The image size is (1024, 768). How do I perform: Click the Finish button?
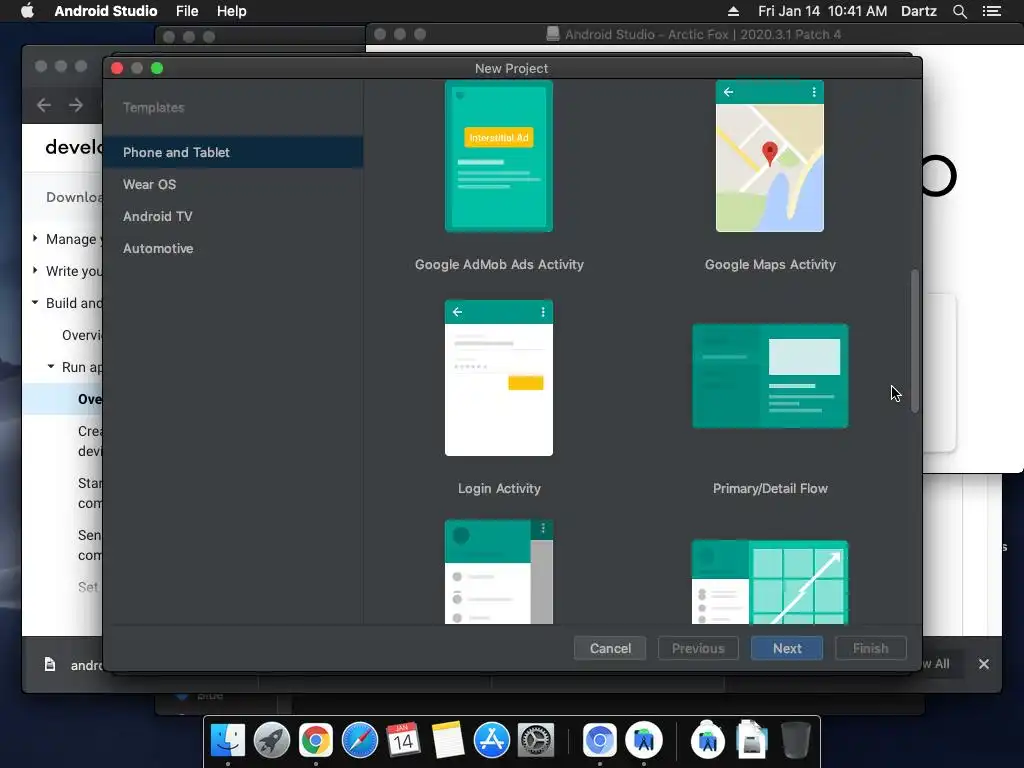point(871,648)
